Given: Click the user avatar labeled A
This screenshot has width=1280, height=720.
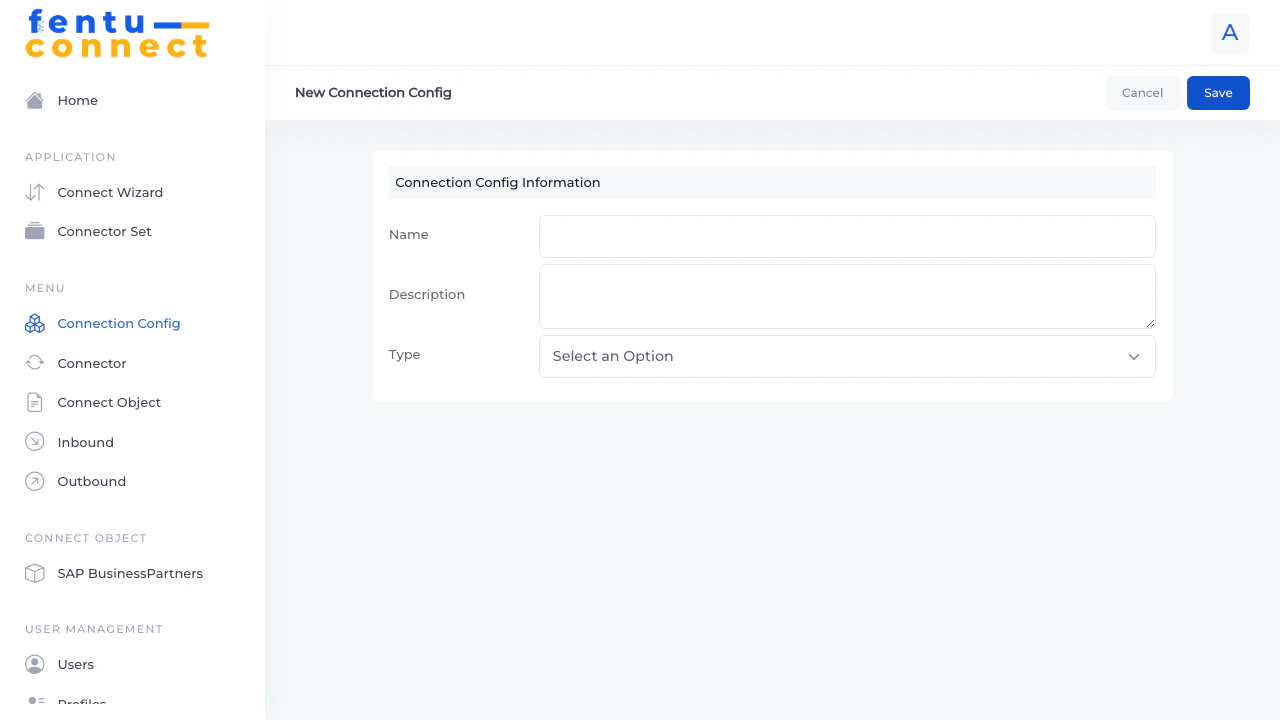Looking at the screenshot, I should tap(1229, 33).
